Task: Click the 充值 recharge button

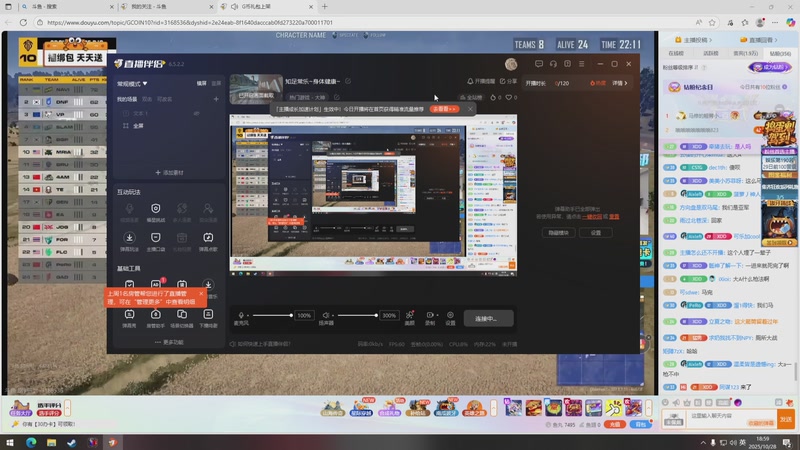Action: (x=615, y=424)
